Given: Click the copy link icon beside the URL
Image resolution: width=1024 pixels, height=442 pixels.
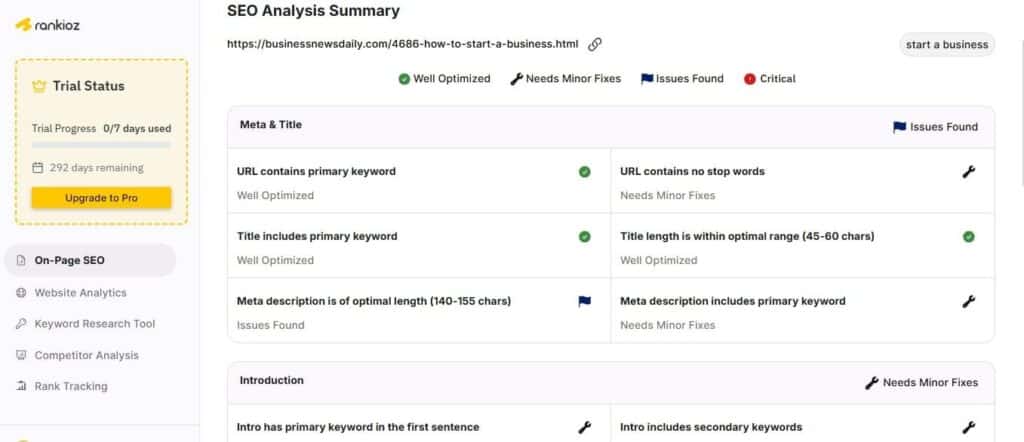Looking at the screenshot, I should coord(595,44).
